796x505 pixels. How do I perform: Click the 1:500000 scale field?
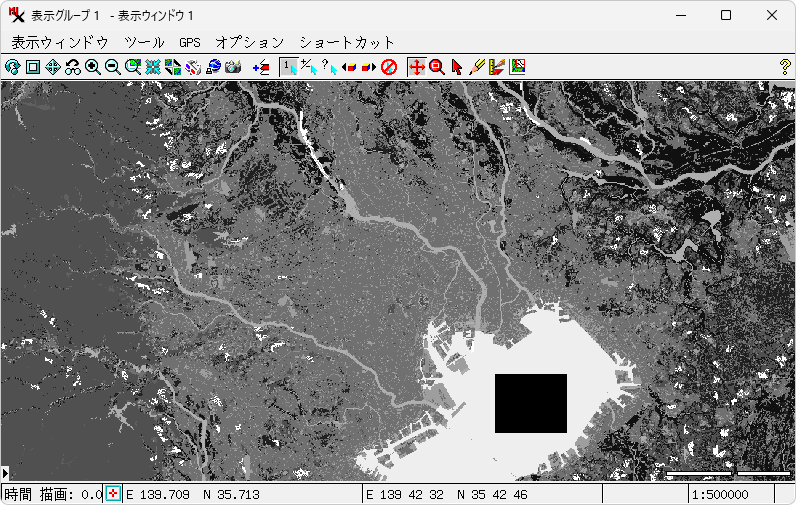(730, 494)
